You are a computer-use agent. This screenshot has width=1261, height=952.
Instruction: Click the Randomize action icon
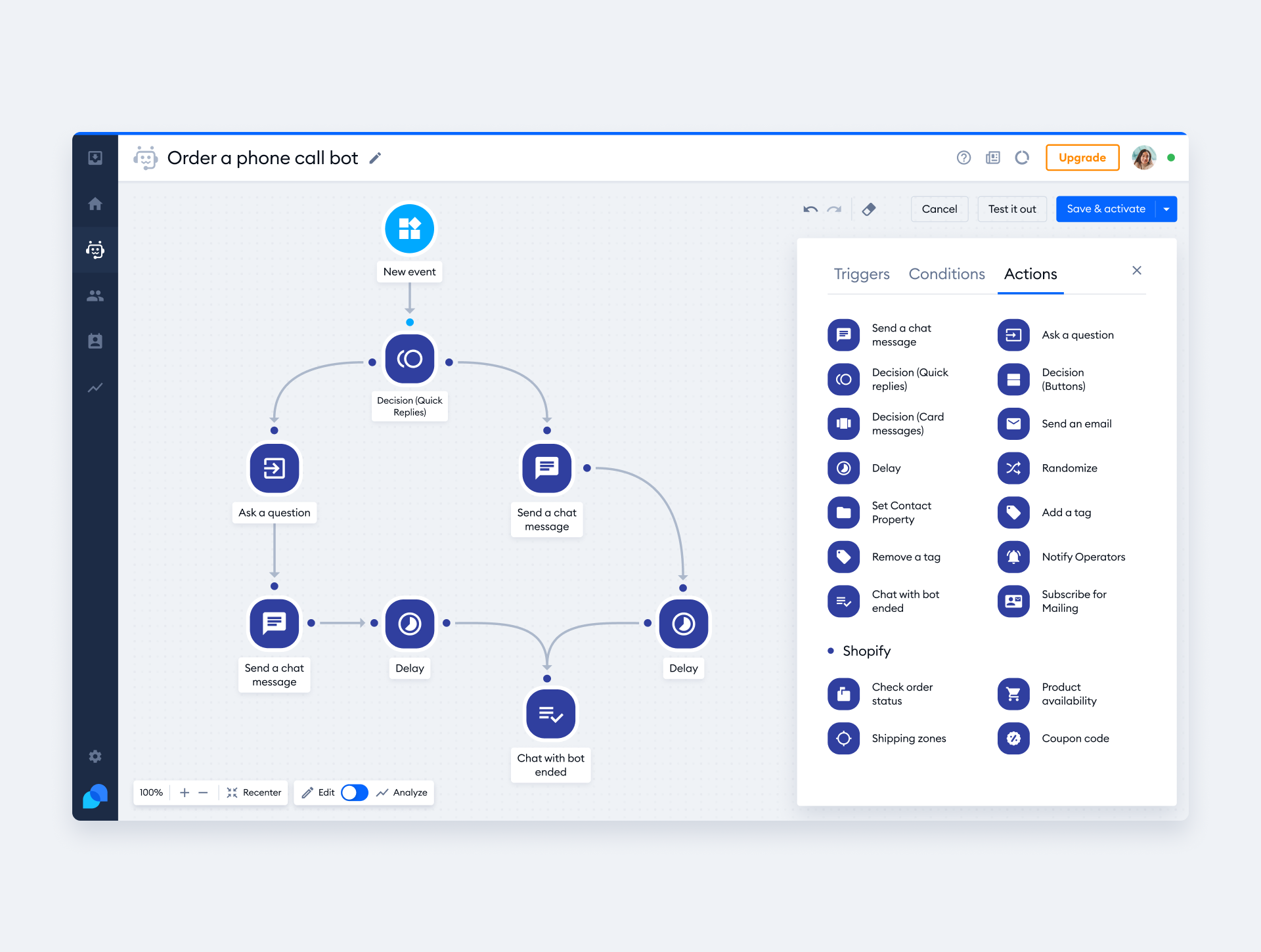pos(1013,468)
